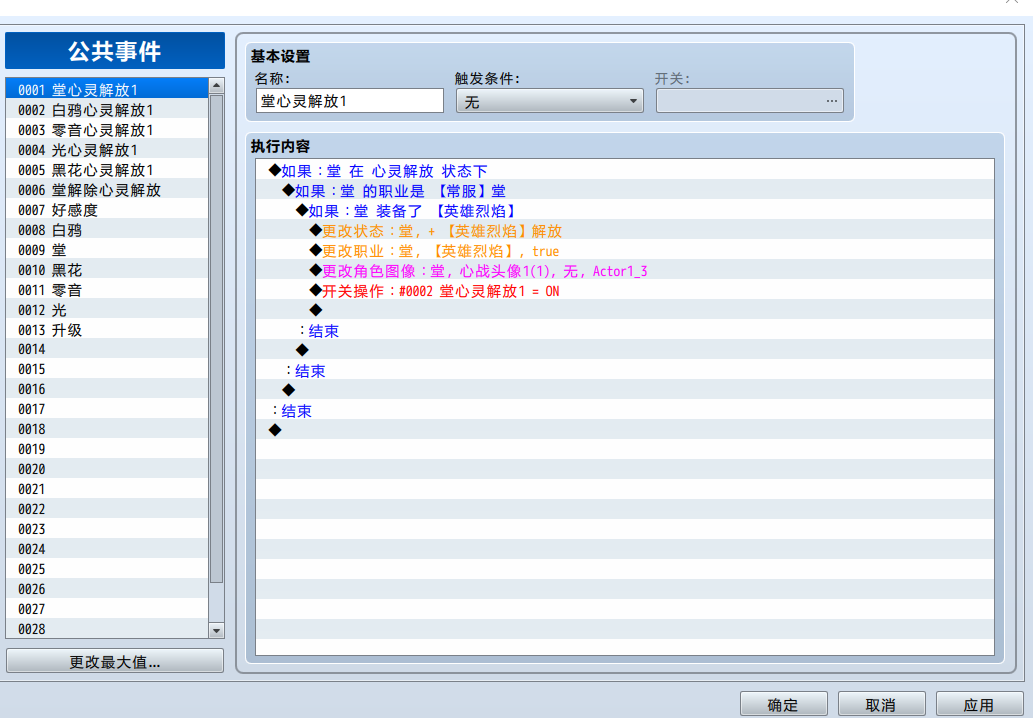1033x718 pixels.
Task: Open the 触发条件 dropdown set to 无
Action: (549, 101)
